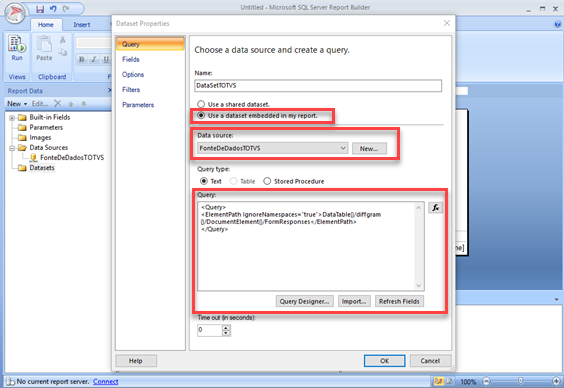This screenshot has width=564, height=388.
Task: Click the move up arrow in Report Data toolbar
Action: [x=71, y=104]
